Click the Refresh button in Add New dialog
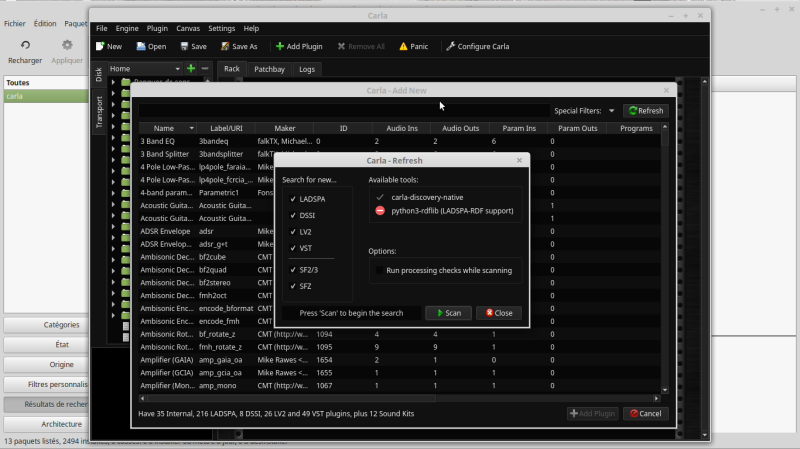This screenshot has height=449, width=800. pos(646,111)
